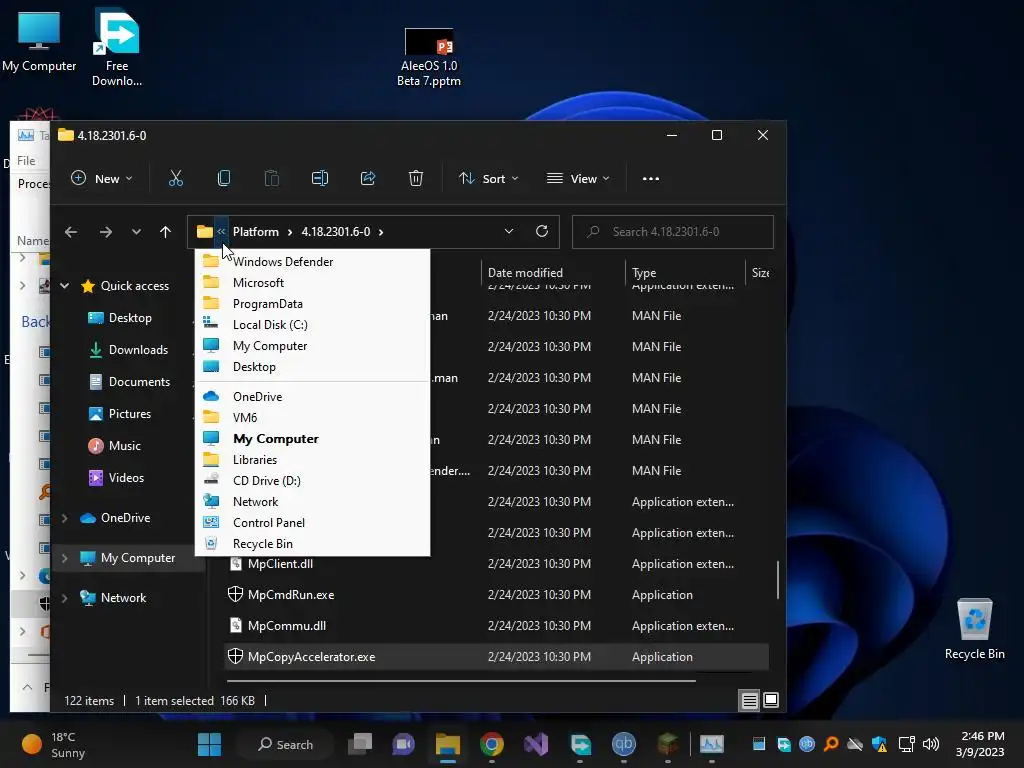Select AleeOS 1.0 Beta 7.pptm file on desktop

click(429, 57)
